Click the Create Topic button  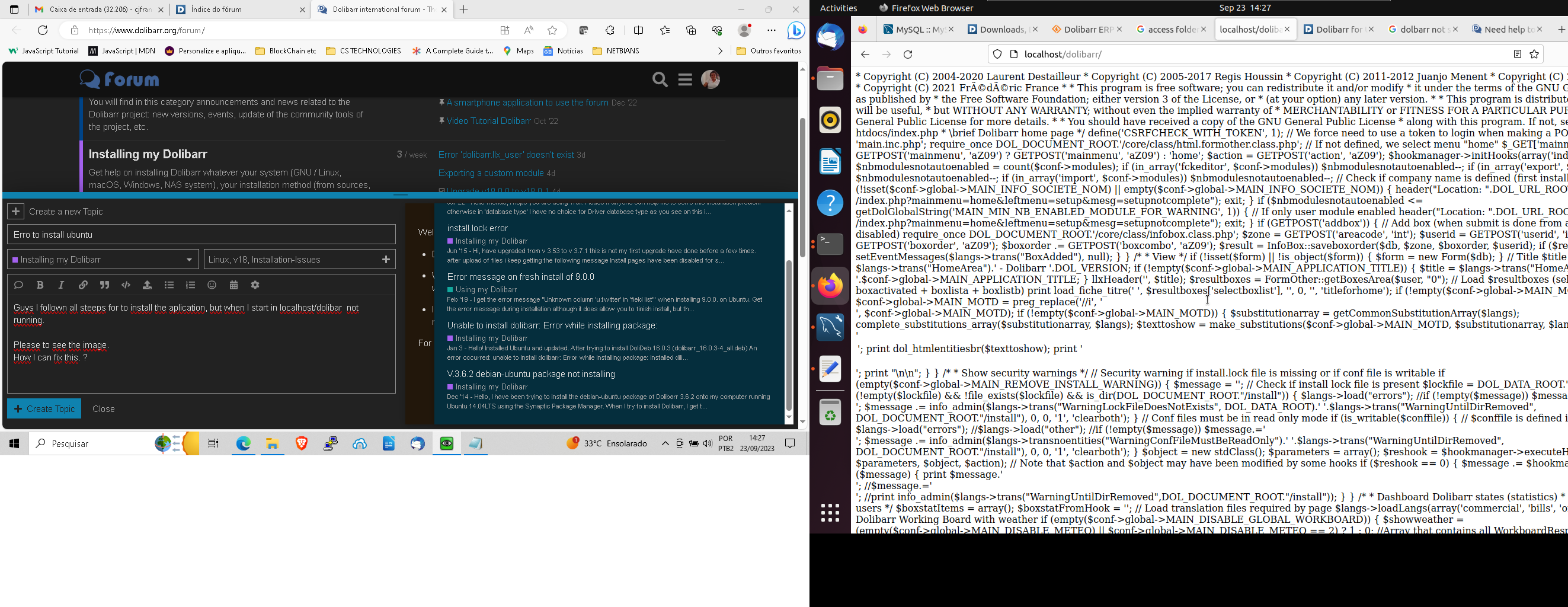(44, 408)
